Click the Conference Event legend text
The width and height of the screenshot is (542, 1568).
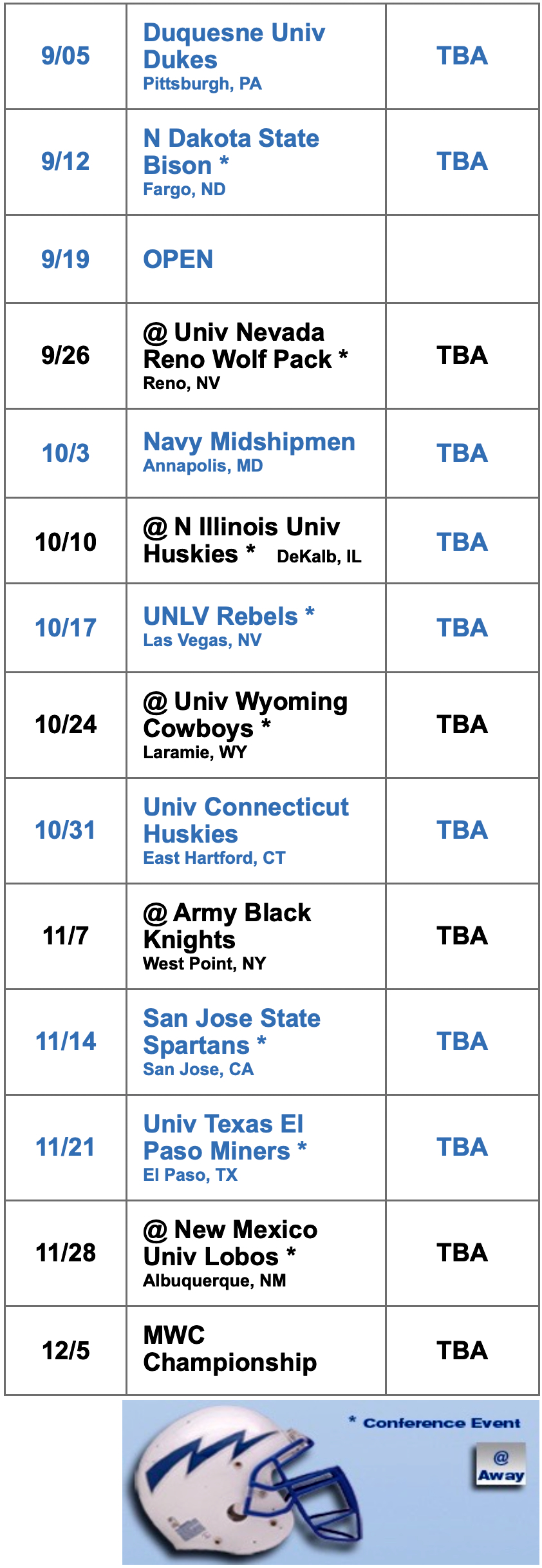tap(441, 1423)
